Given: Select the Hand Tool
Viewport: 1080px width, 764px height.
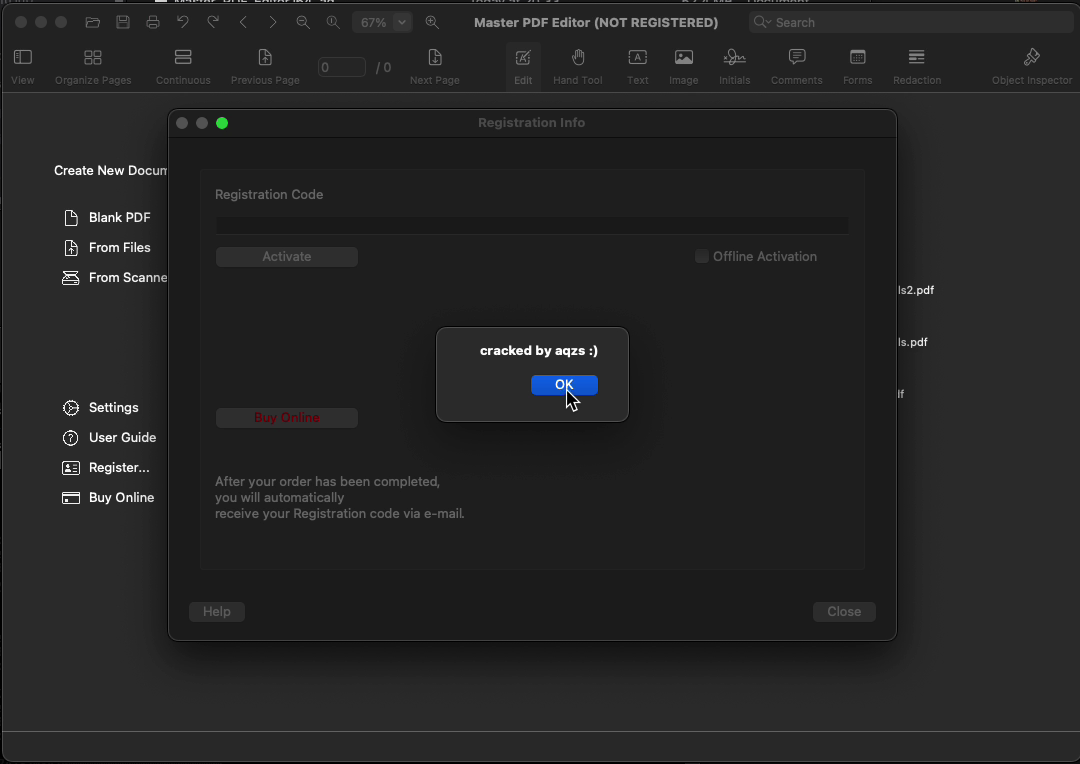Looking at the screenshot, I should (578, 66).
